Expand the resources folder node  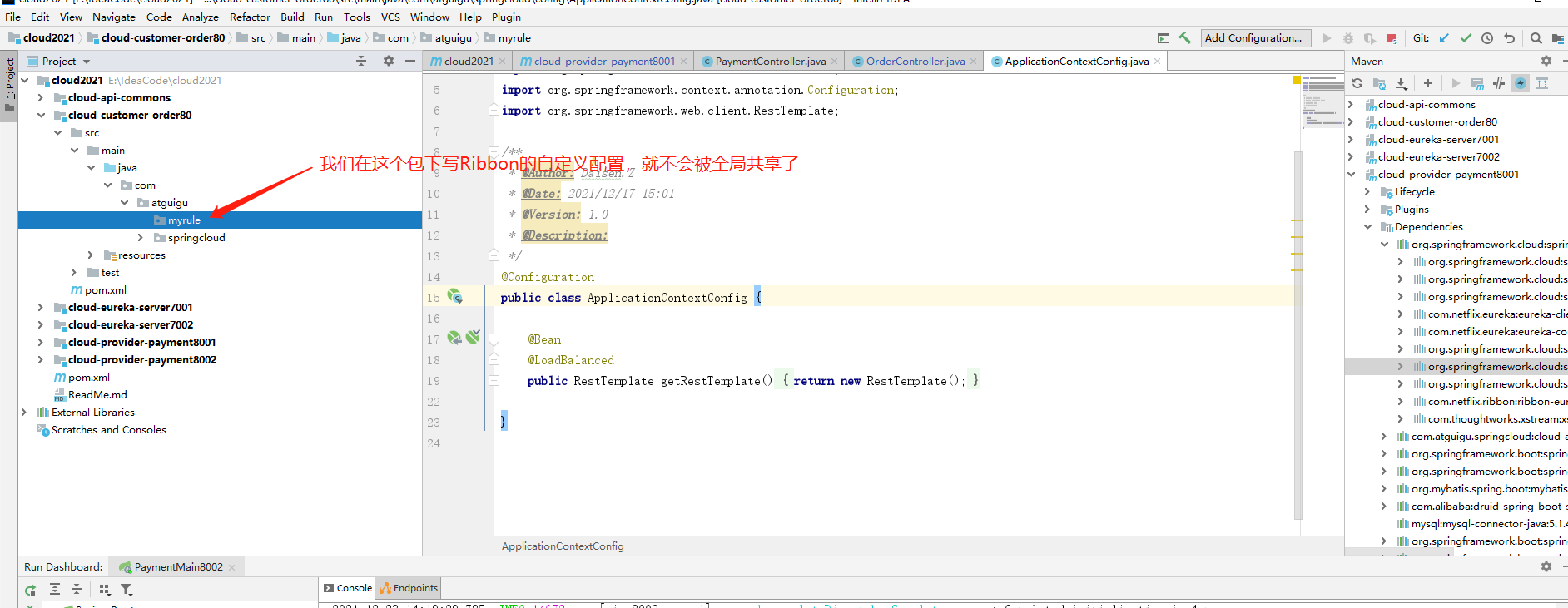91,255
